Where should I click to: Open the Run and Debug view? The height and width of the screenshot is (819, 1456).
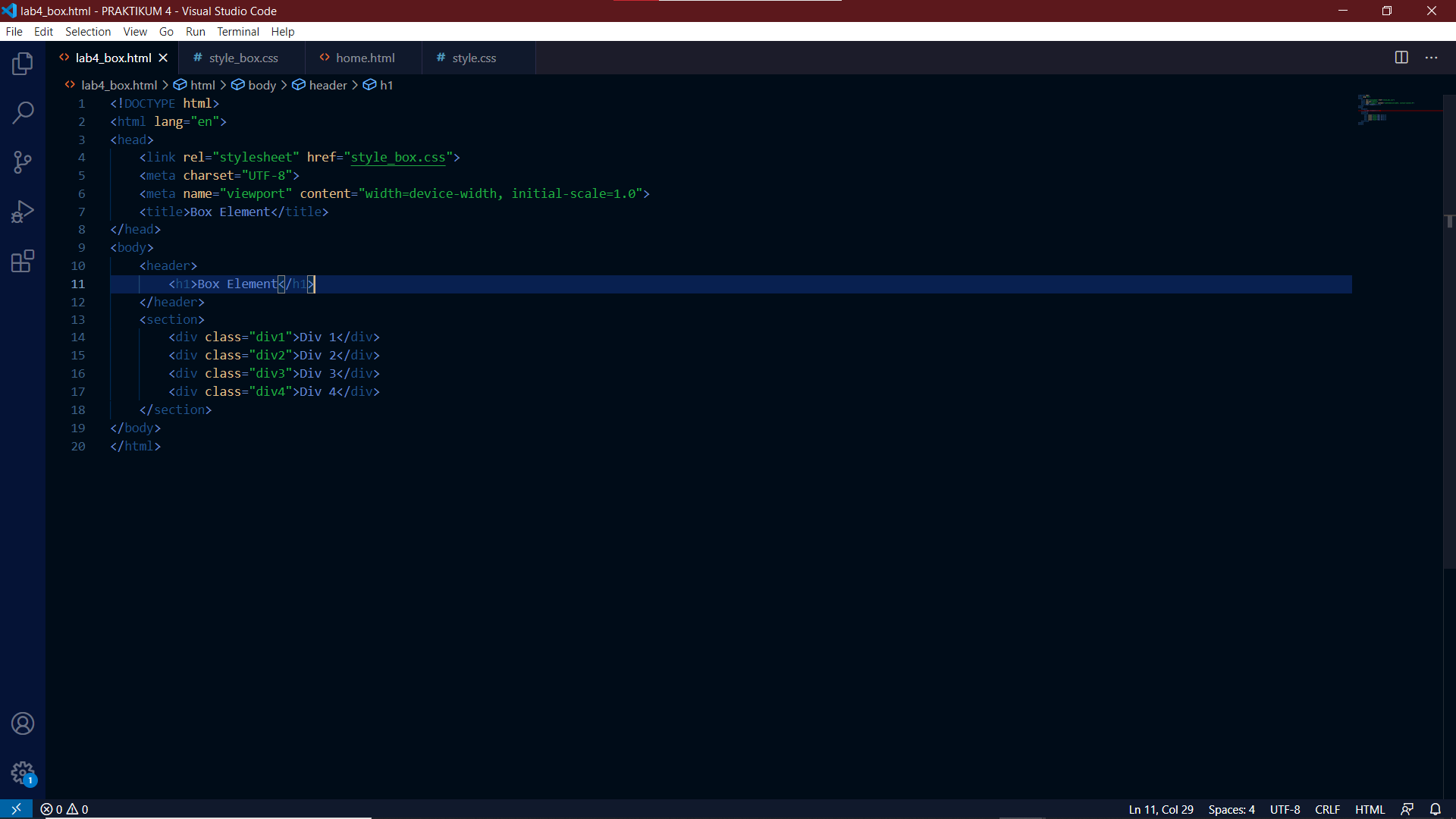[23, 212]
